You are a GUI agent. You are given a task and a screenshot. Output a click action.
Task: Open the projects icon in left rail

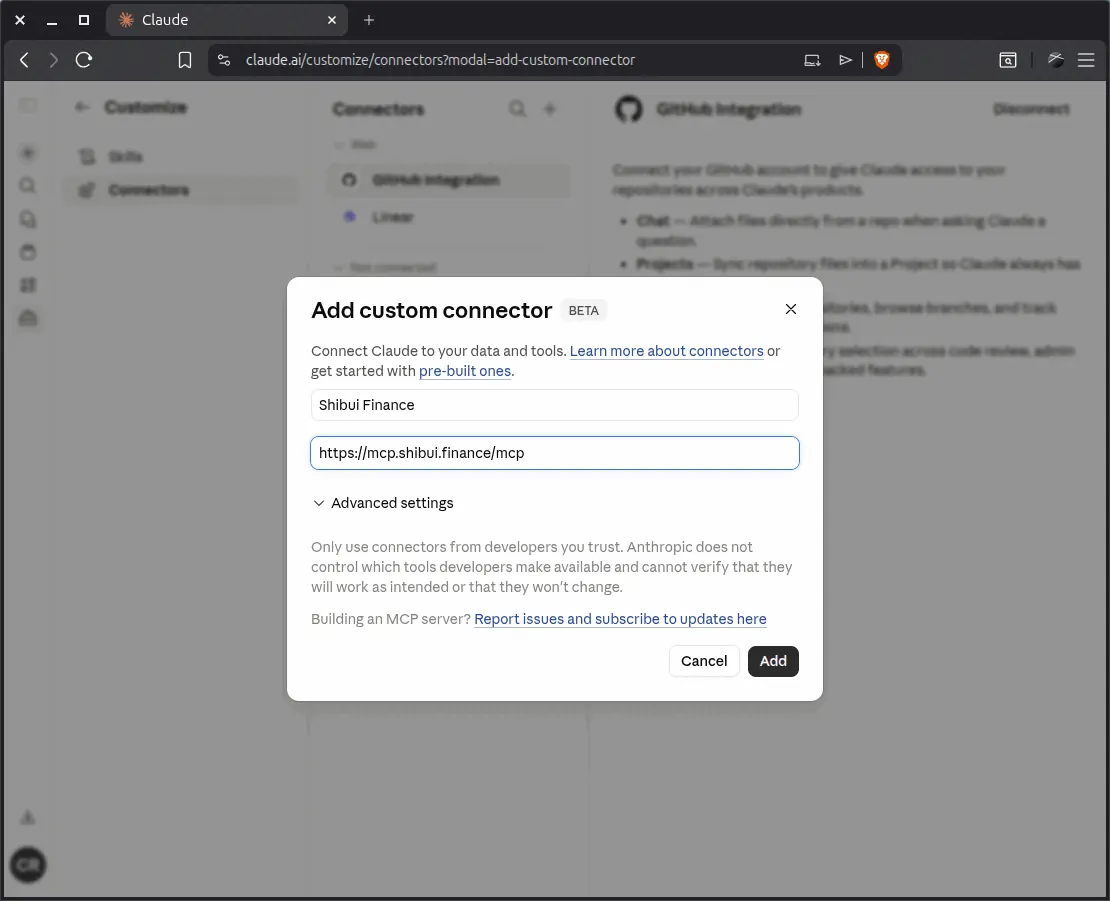click(x=28, y=252)
